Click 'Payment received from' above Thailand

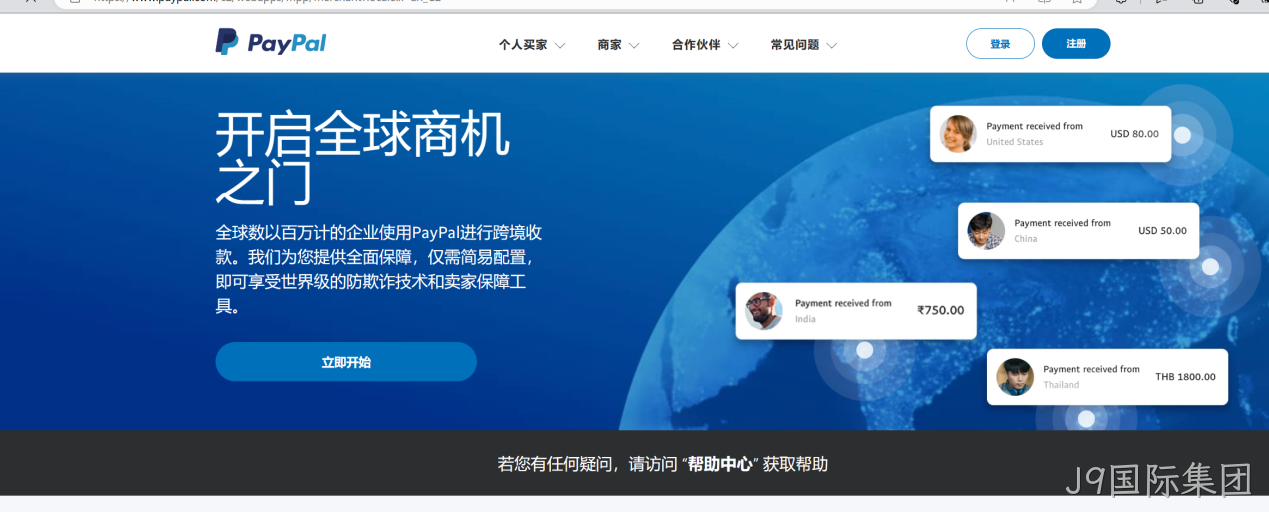[x=1091, y=369]
